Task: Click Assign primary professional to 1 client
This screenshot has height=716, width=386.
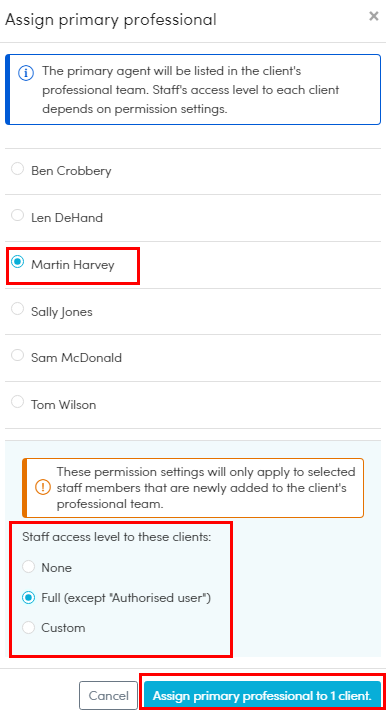Action: 262,695
